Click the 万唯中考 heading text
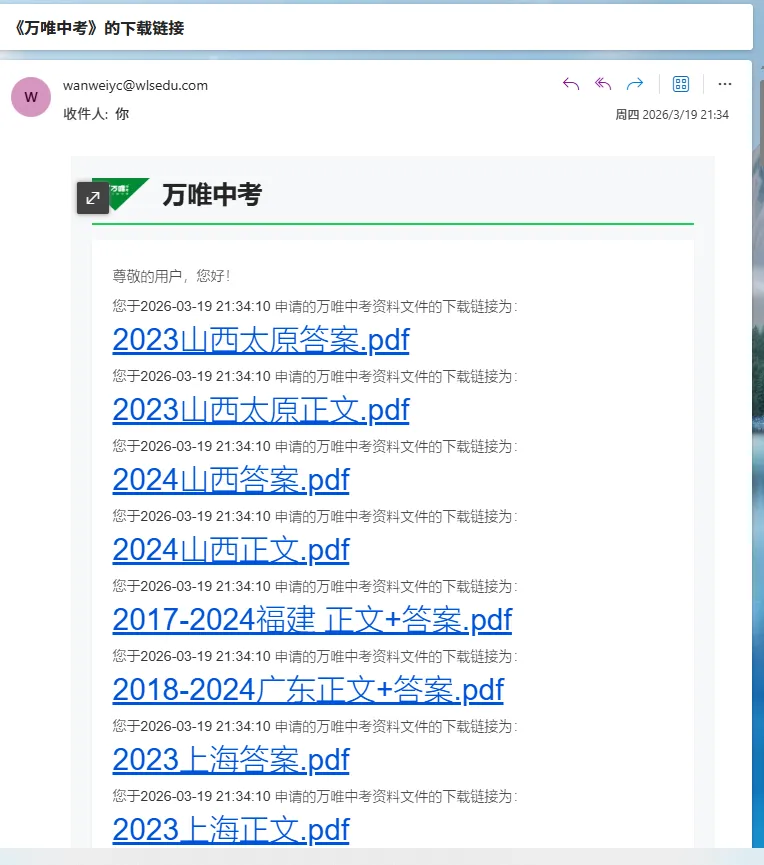 (x=212, y=195)
